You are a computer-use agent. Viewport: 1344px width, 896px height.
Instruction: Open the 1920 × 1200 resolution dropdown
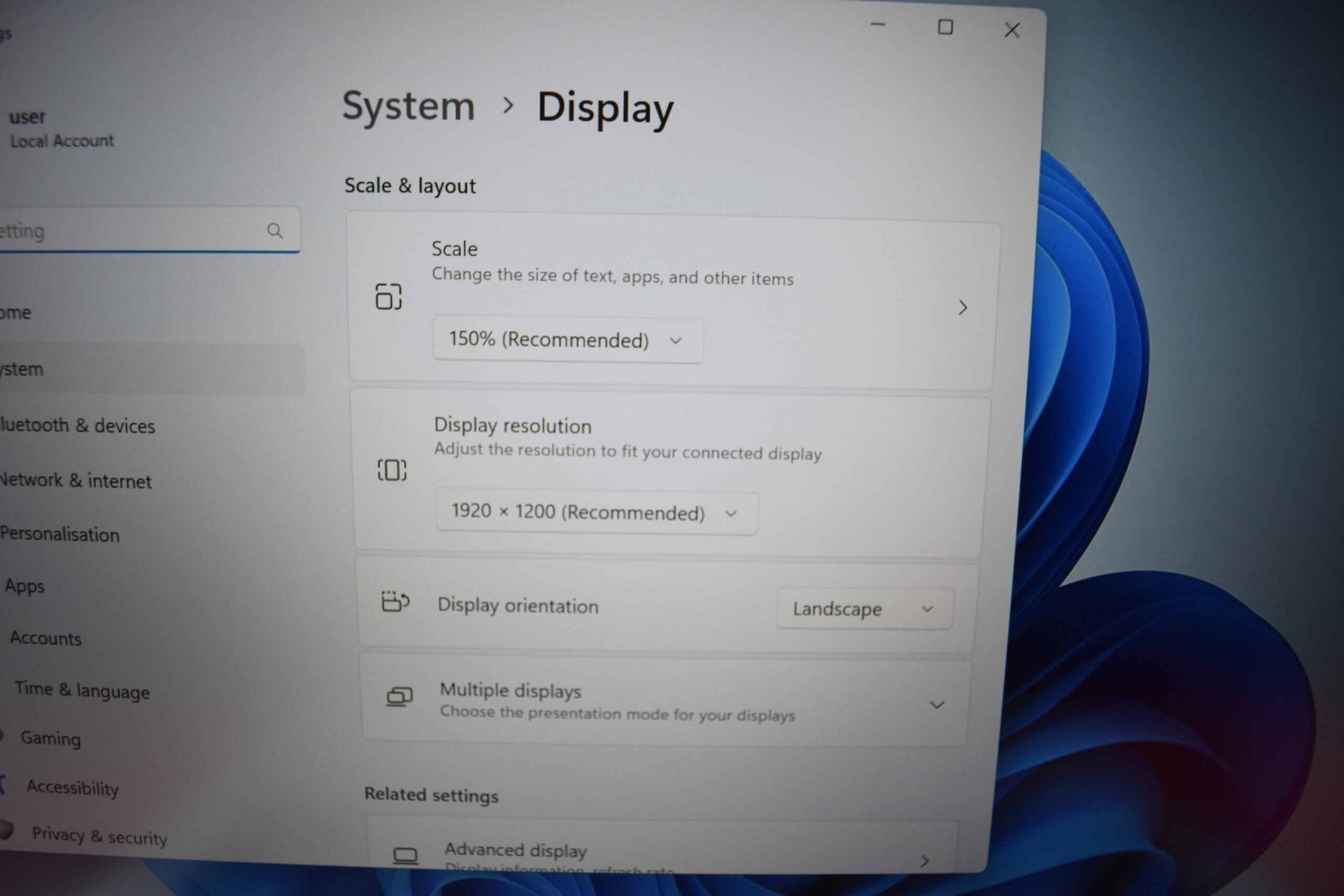click(597, 513)
